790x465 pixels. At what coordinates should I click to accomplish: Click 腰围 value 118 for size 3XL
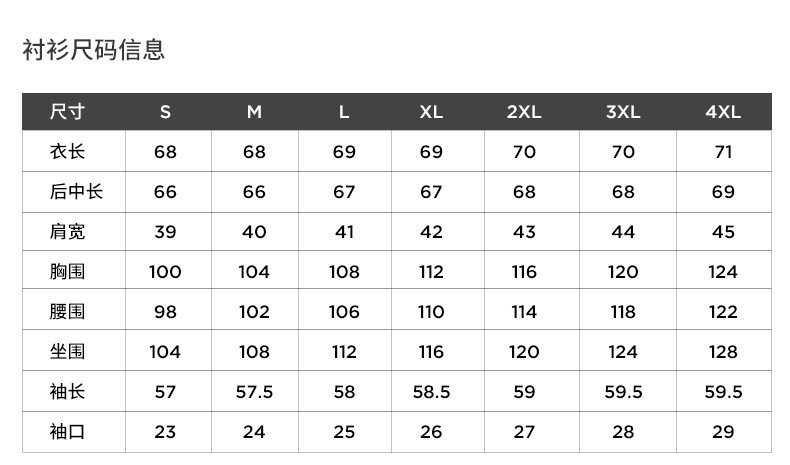(x=623, y=312)
